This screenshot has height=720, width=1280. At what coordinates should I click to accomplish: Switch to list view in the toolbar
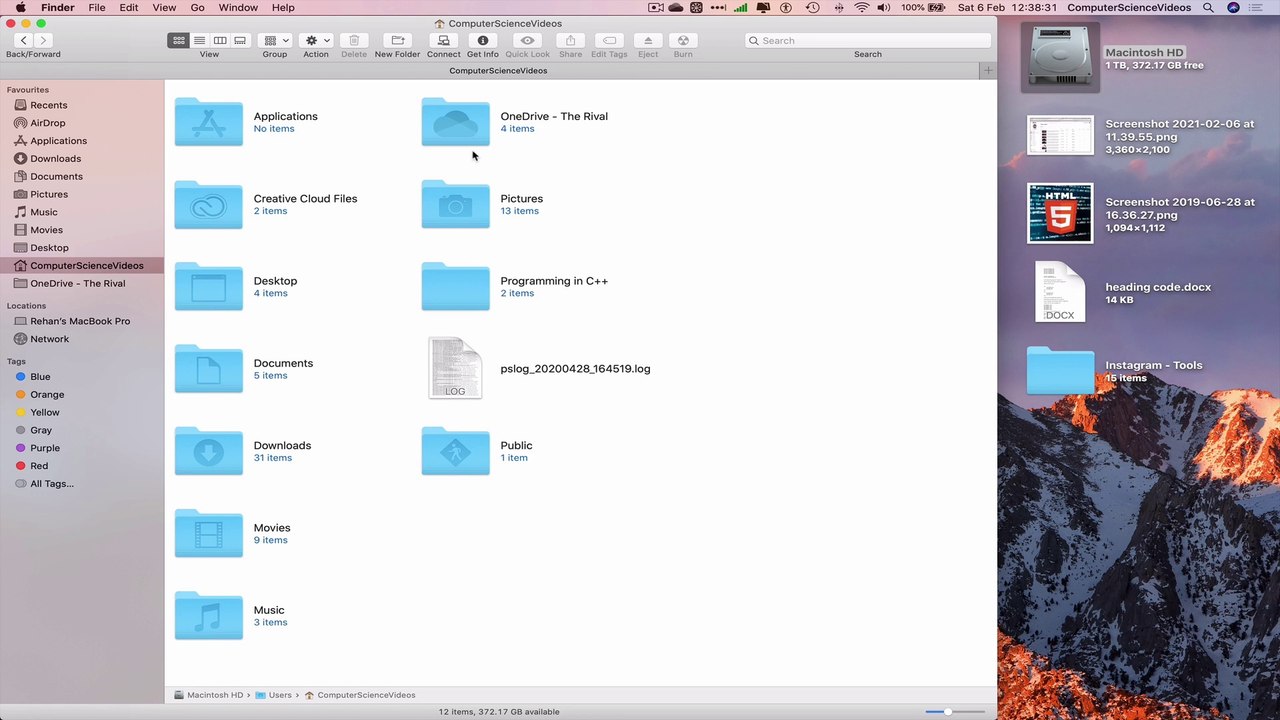(199, 40)
